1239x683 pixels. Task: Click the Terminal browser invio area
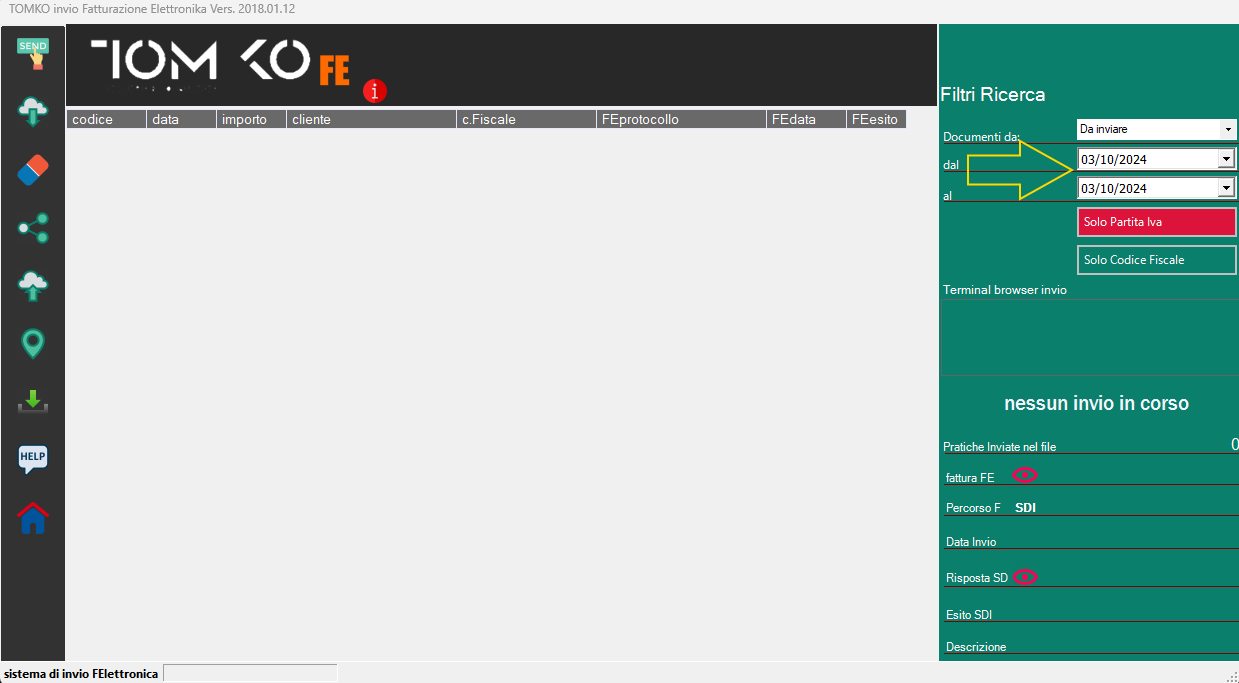coord(1089,337)
